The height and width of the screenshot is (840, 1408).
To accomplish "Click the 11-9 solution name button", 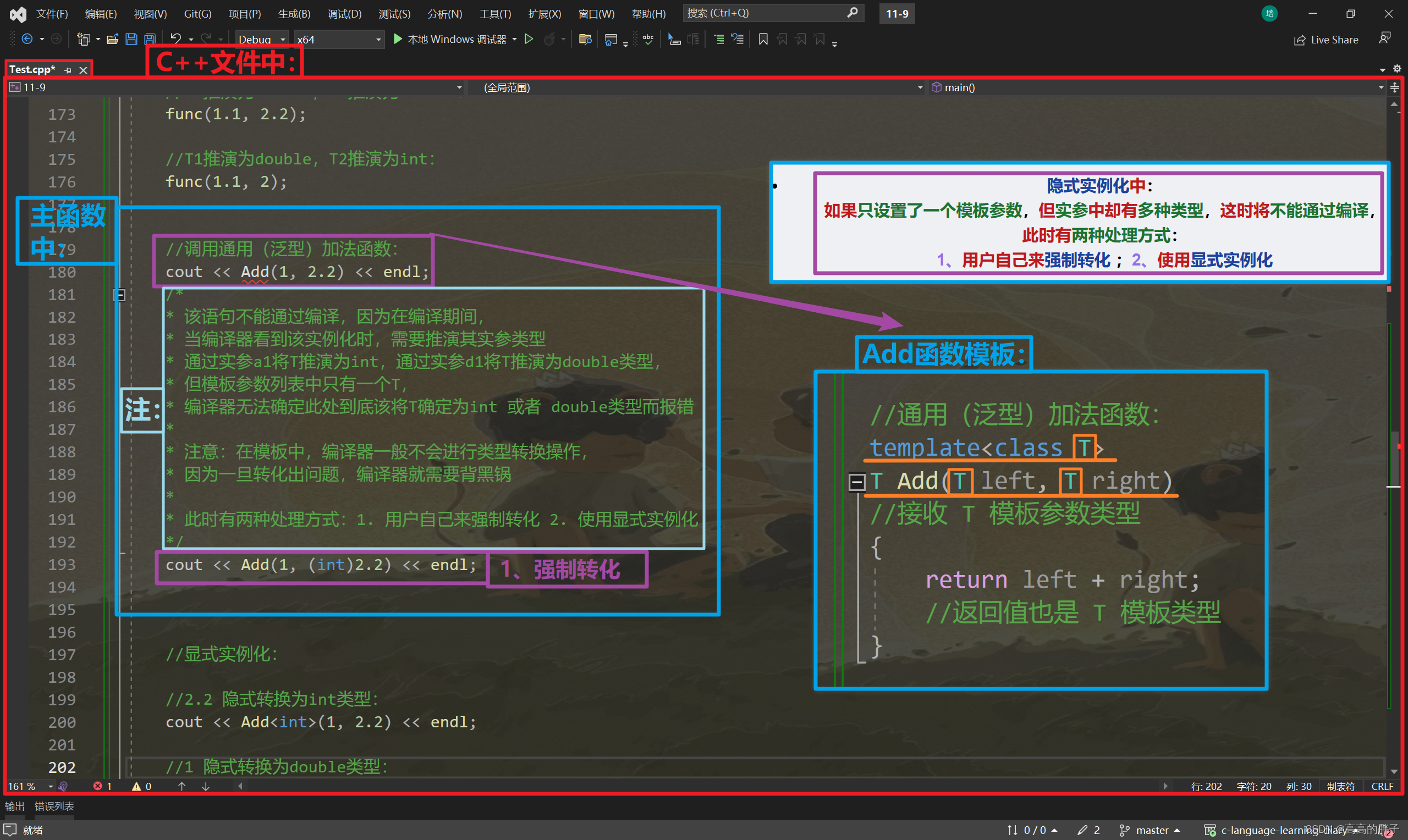I will 897,14.
